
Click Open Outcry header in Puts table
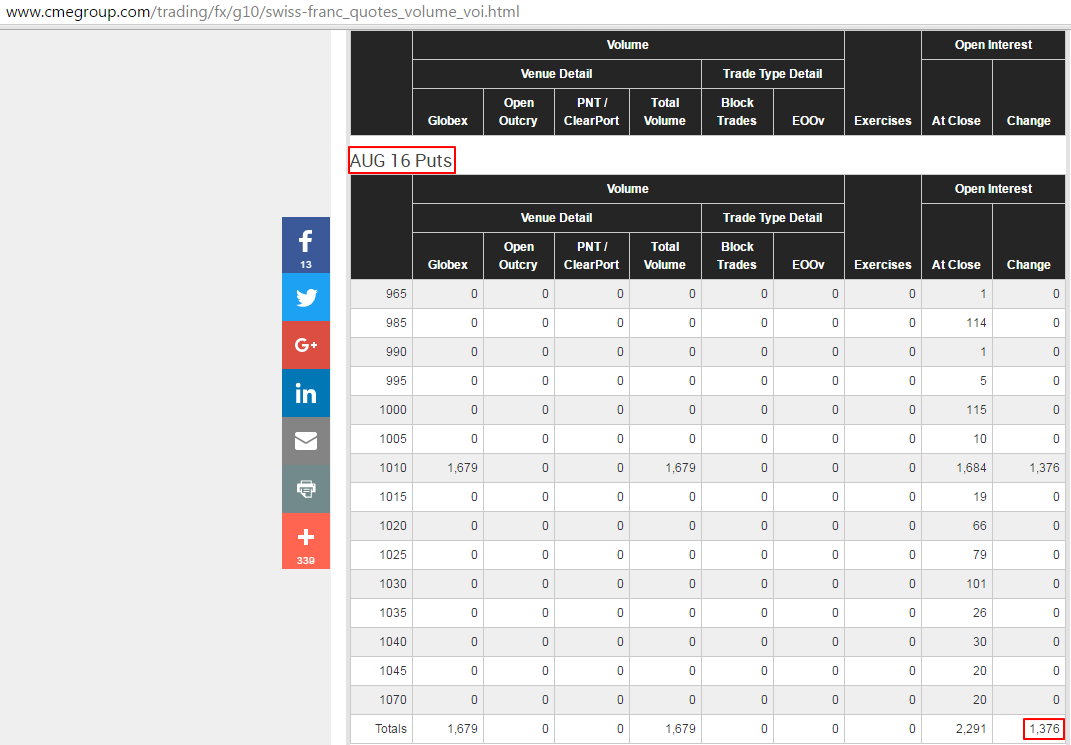point(518,255)
